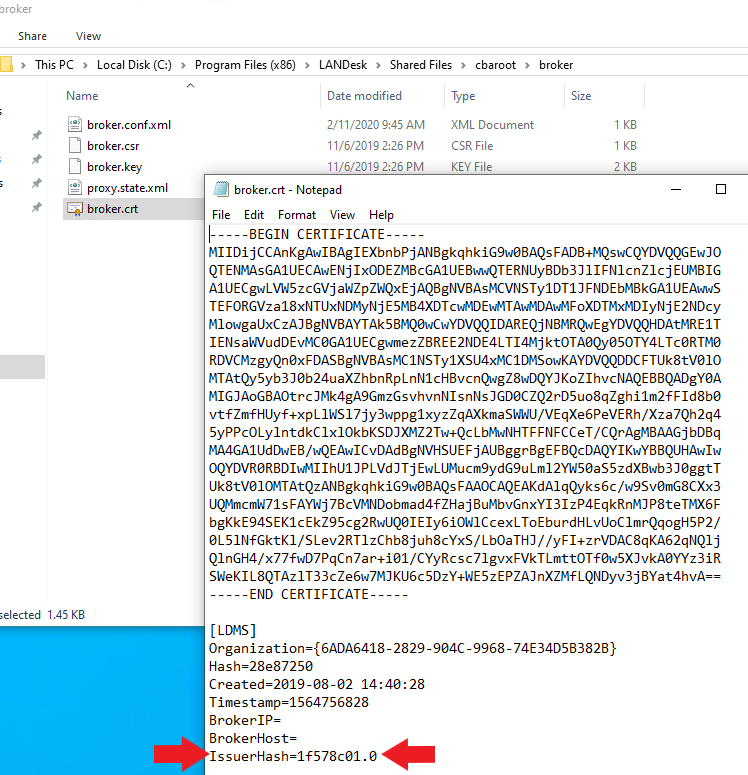
Task: Click the broker.conf.xml file icon
Action: tap(74, 125)
